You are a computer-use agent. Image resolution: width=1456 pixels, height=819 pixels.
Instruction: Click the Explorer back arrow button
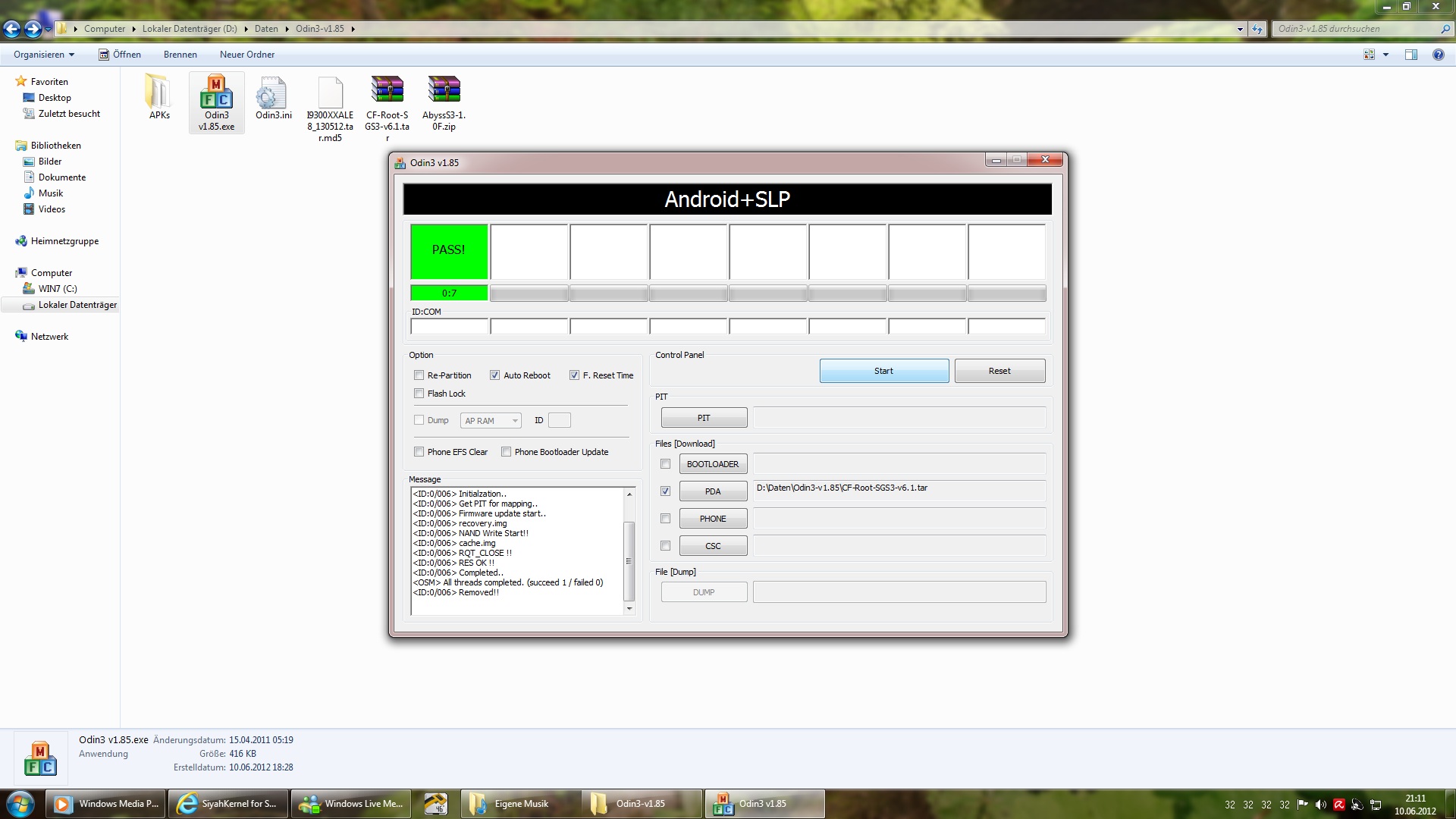(11, 29)
